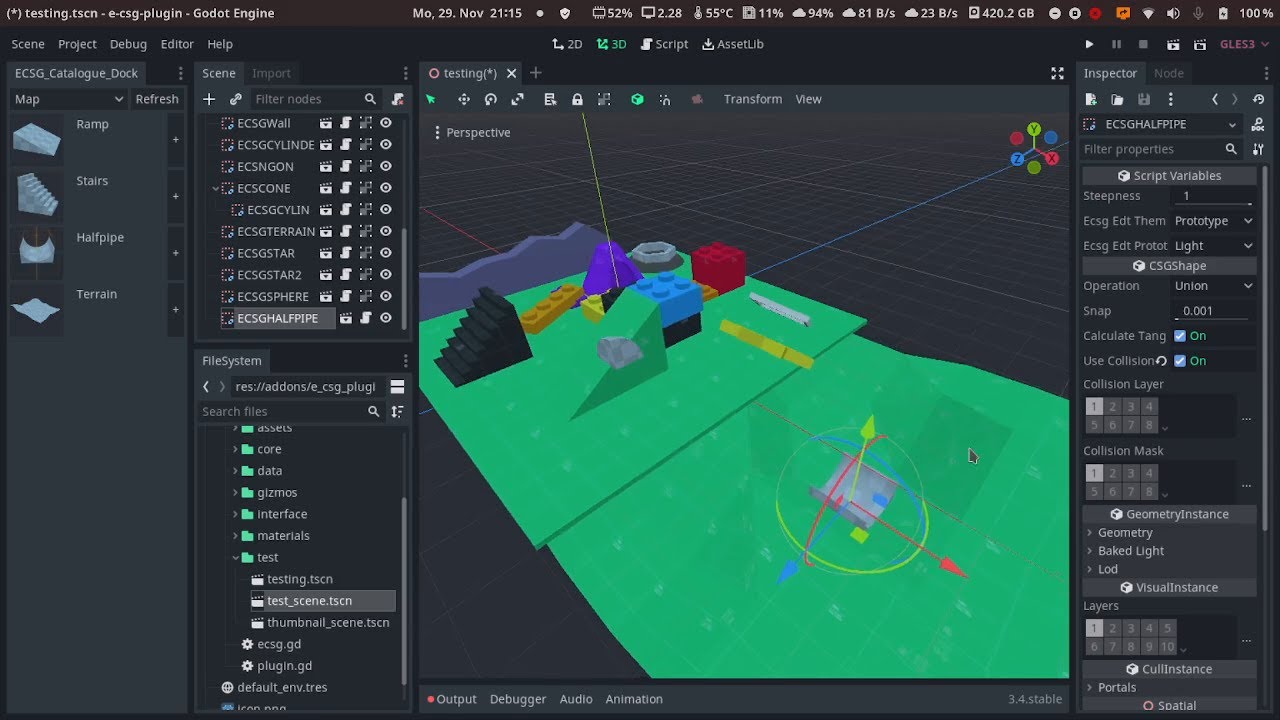The width and height of the screenshot is (1280, 720).
Task: Open the Transform menu button in viewport
Action: [753, 99]
